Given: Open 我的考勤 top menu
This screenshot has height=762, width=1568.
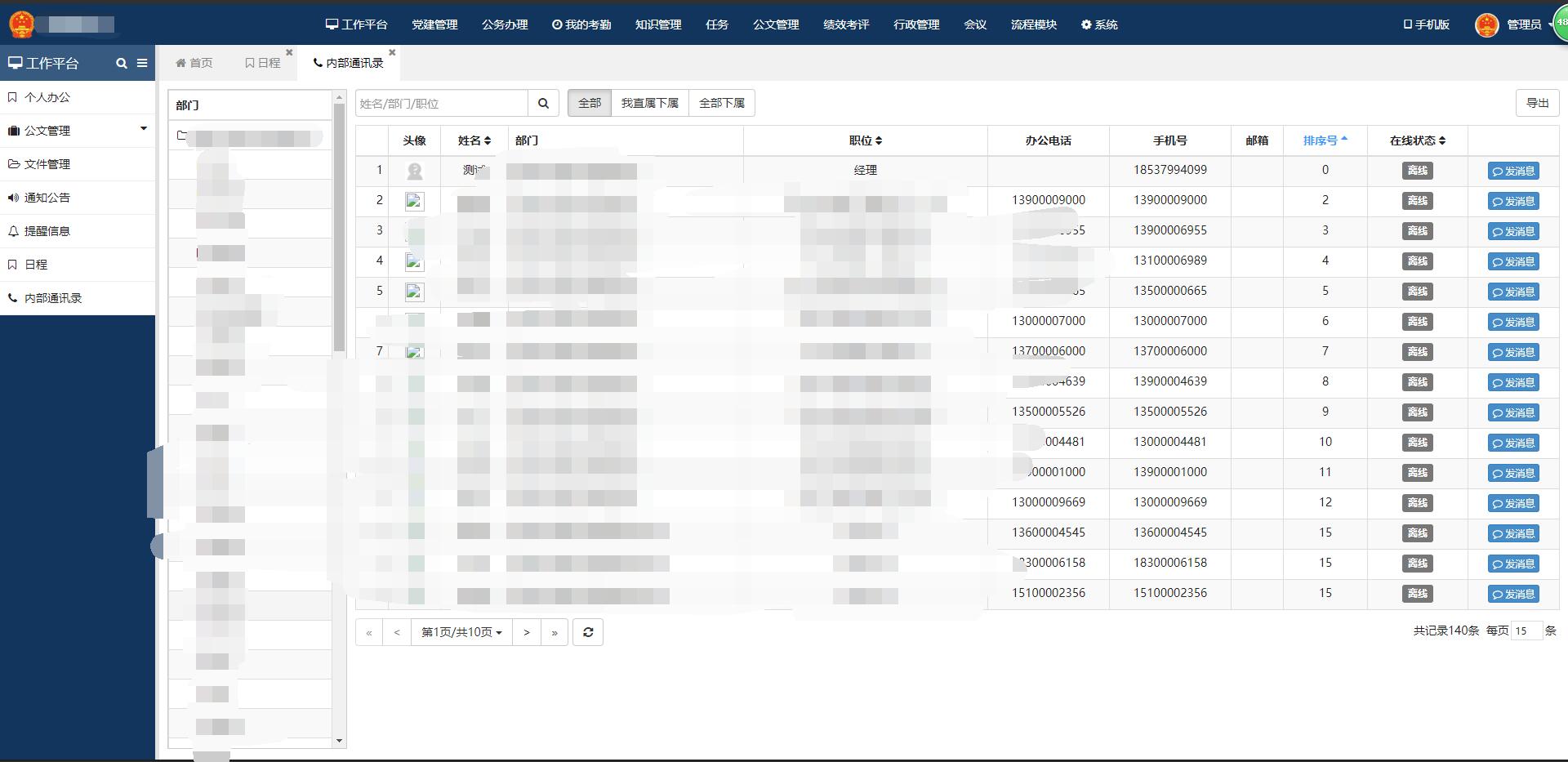Looking at the screenshot, I should [x=581, y=25].
